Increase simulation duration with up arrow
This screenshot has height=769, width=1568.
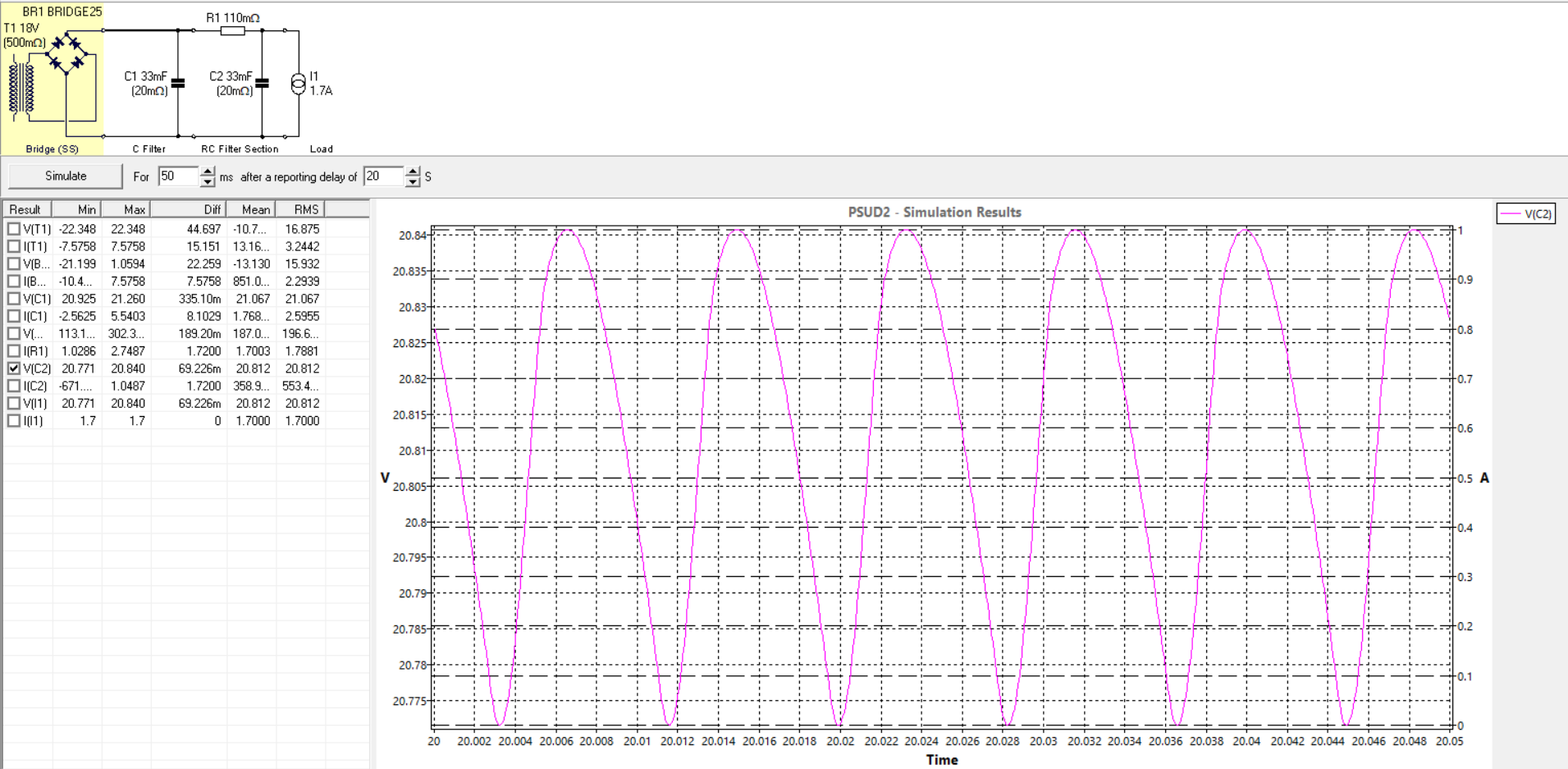(x=208, y=172)
